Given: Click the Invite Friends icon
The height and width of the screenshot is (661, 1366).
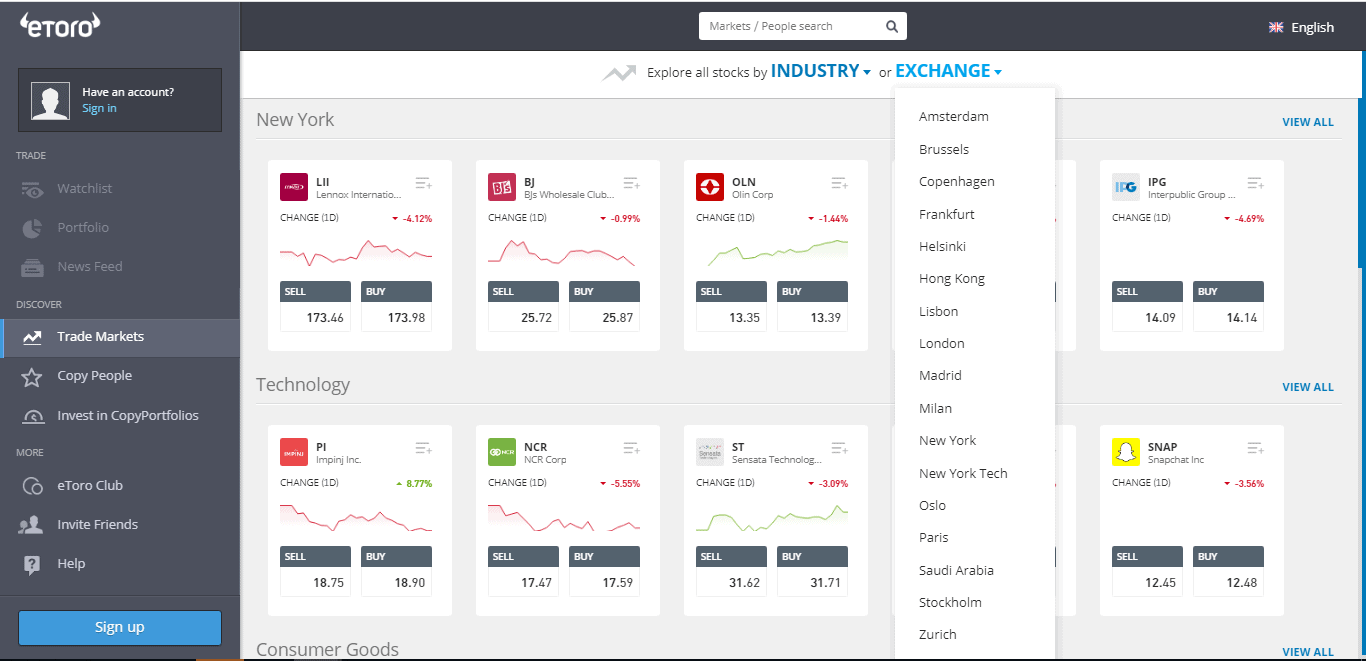Looking at the screenshot, I should pyautogui.click(x=32, y=525).
